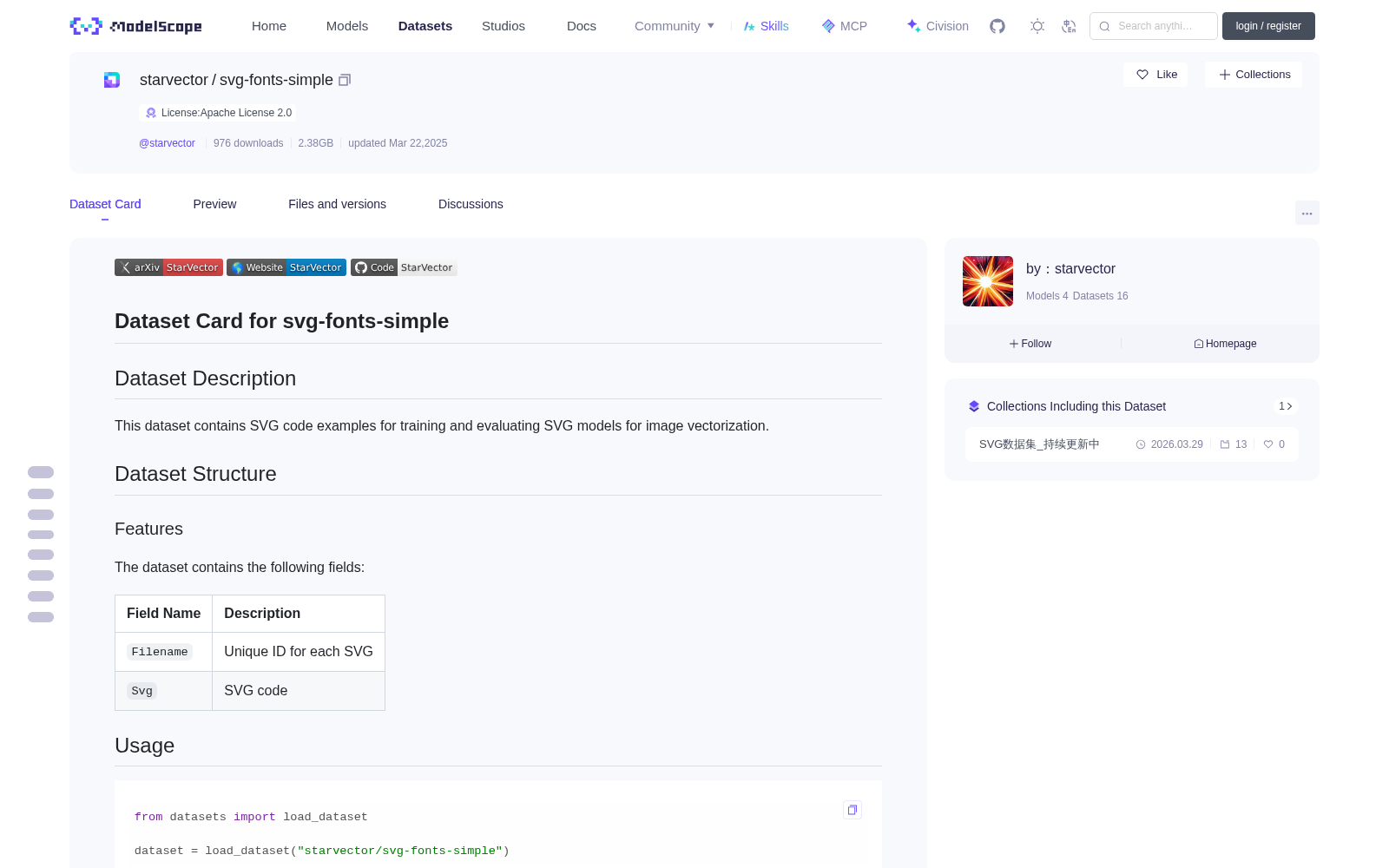Screen dimensions: 1389x868
Task: Open the ModelScope logo homepage
Action: tap(135, 26)
